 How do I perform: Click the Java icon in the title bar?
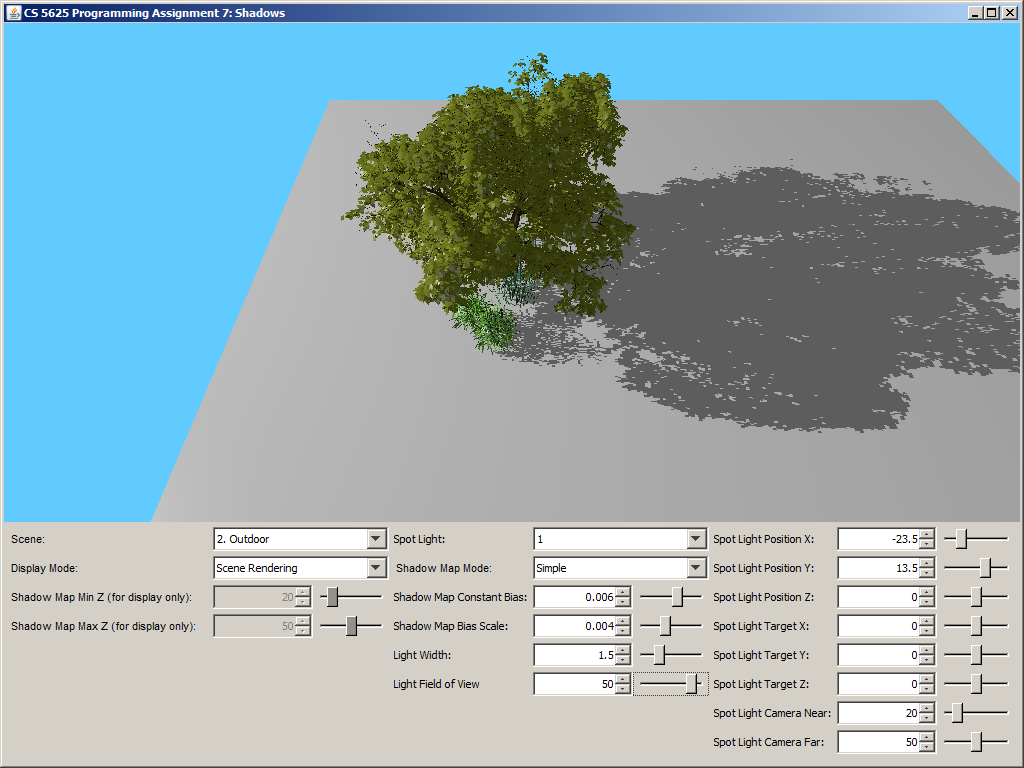point(13,13)
